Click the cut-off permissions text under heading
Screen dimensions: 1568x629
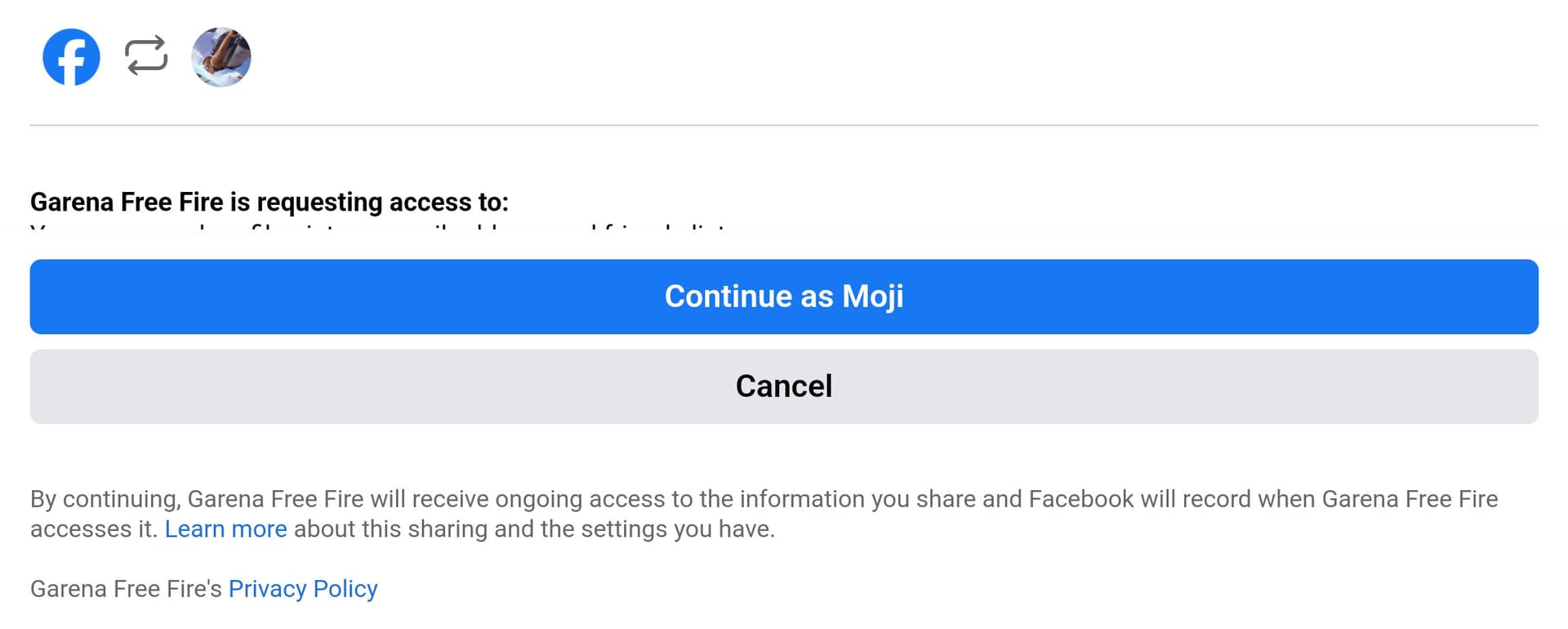tap(376, 225)
